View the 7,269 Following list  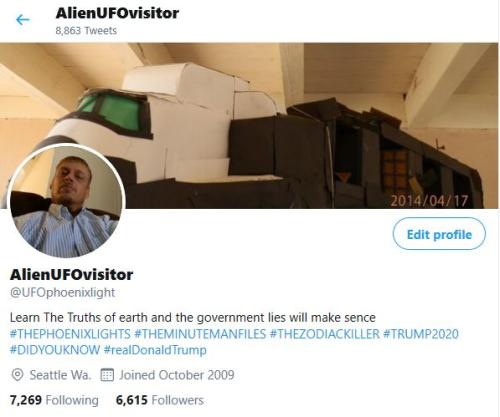tap(54, 400)
